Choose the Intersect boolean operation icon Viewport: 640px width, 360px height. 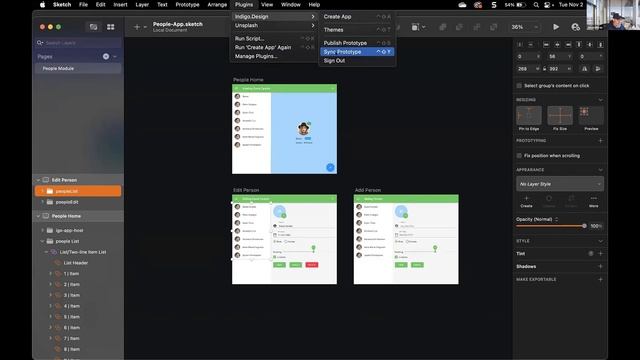pos(476,27)
